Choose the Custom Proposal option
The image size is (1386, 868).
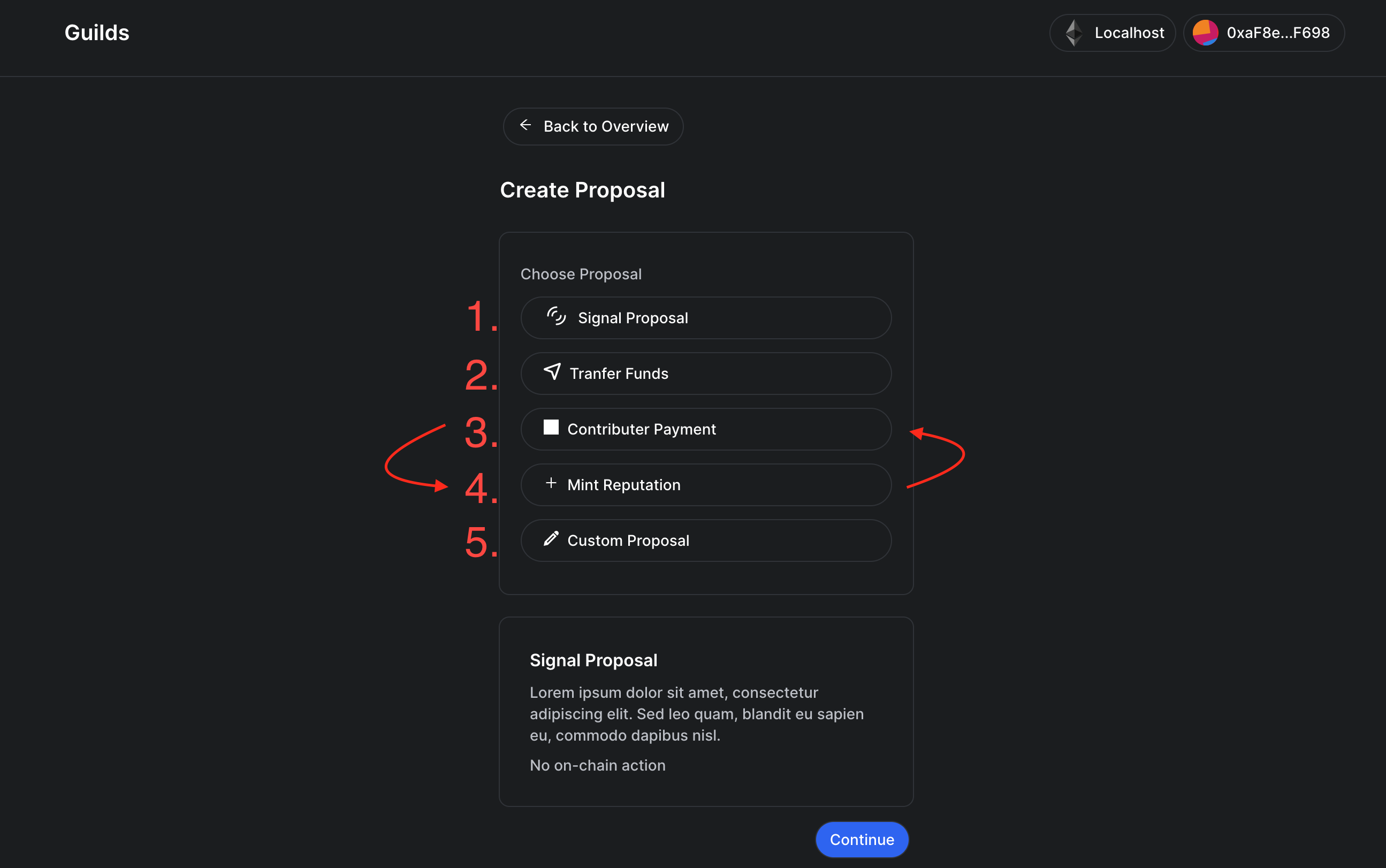click(x=705, y=539)
